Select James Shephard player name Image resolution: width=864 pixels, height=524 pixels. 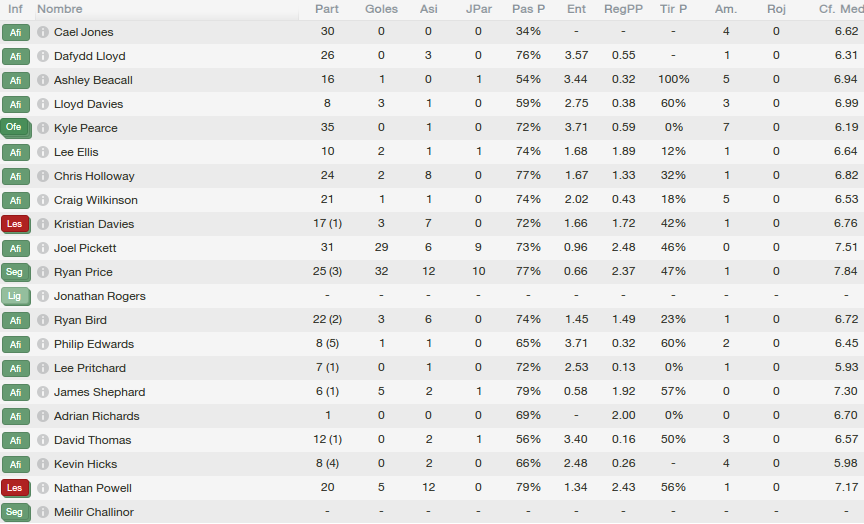coord(100,392)
